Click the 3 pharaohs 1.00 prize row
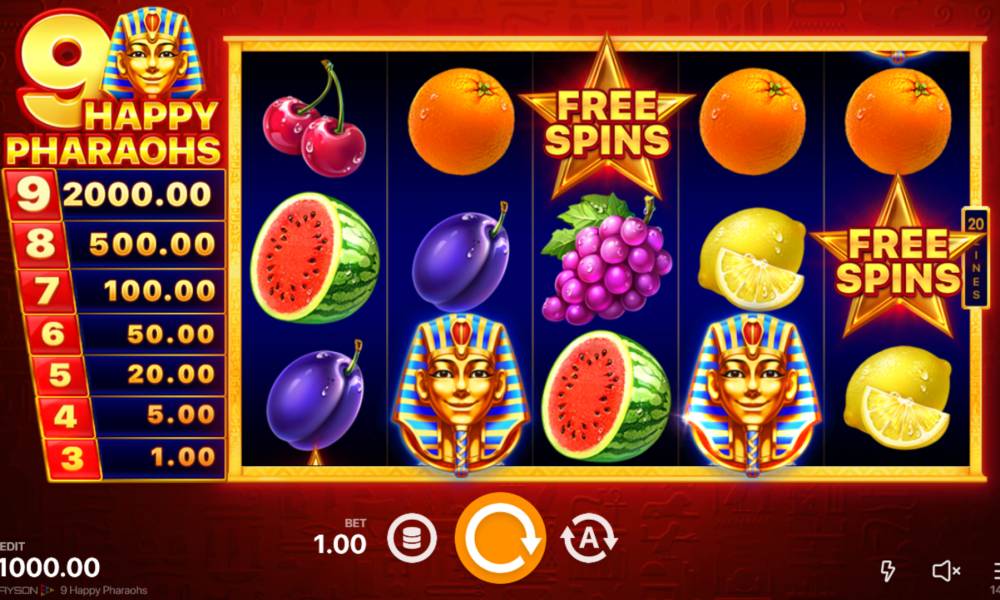 tap(136, 458)
